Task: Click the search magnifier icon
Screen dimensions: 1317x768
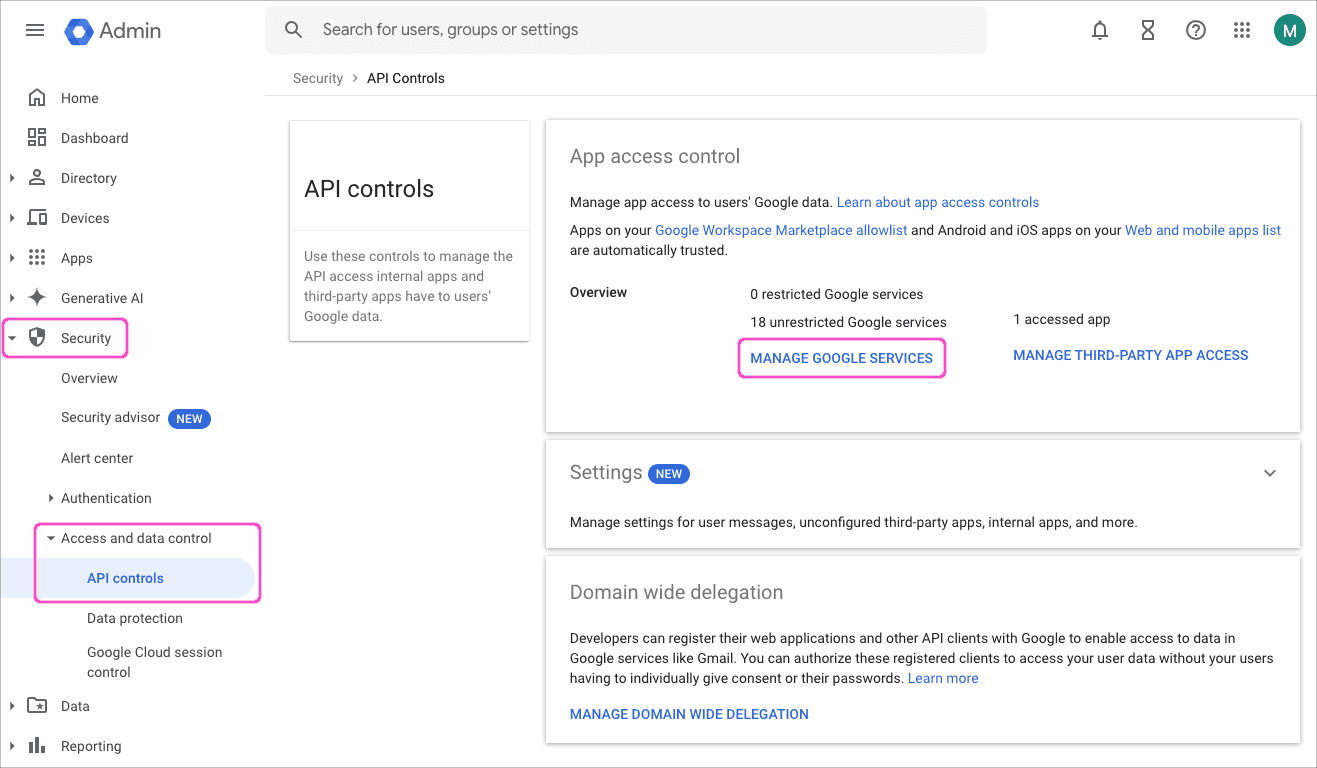Action: pos(293,29)
